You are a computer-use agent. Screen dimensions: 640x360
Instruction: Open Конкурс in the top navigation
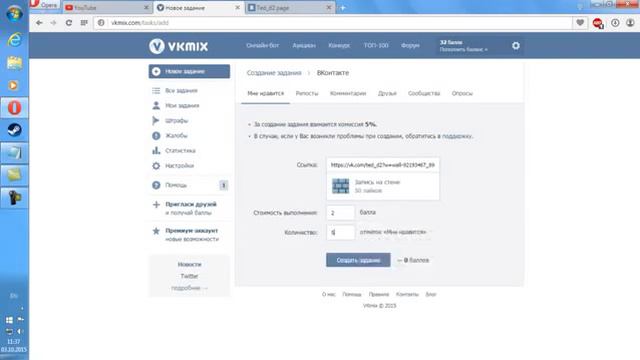pyautogui.click(x=339, y=45)
